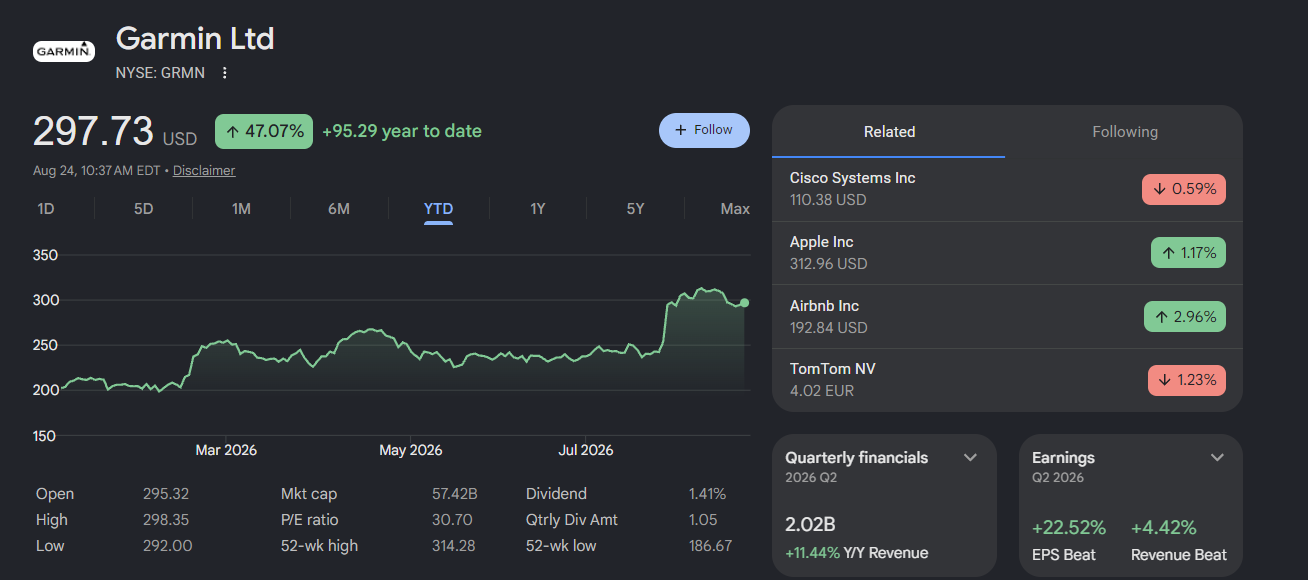Click the Qtrly Div Amt value 1.05

(x=703, y=520)
